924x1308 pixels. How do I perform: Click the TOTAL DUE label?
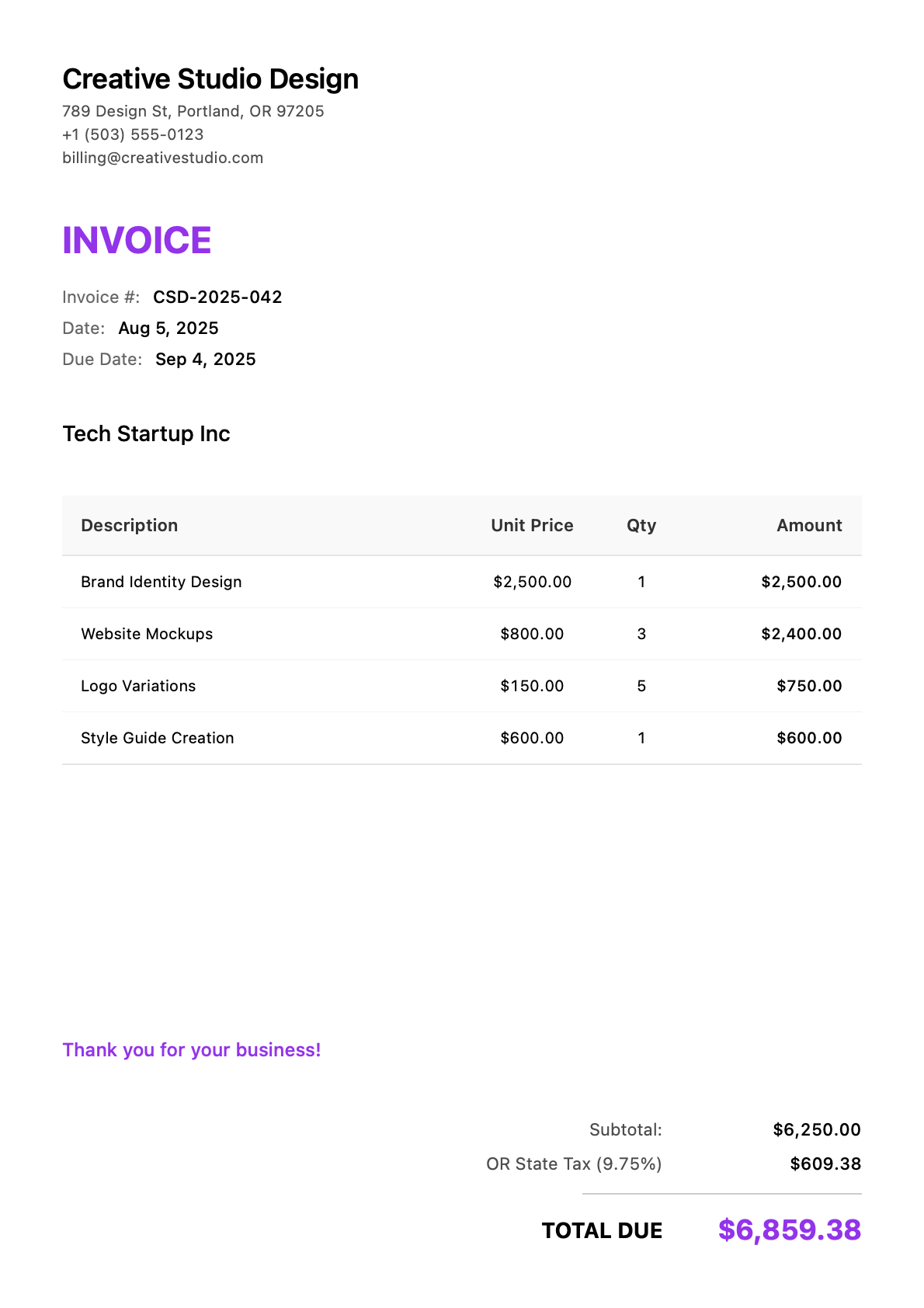tap(603, 1230)
